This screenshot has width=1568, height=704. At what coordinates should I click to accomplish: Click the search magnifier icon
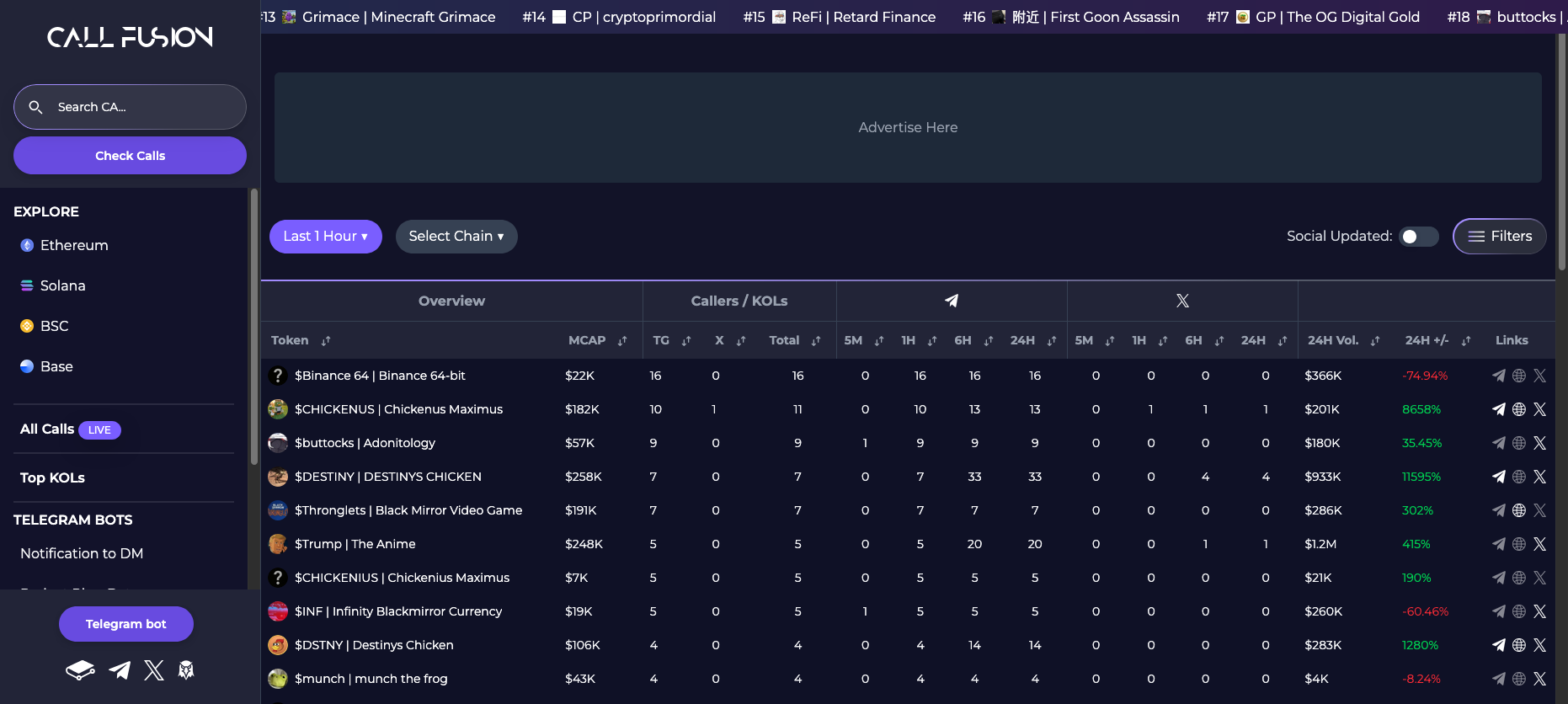click(x=35, y=107)
